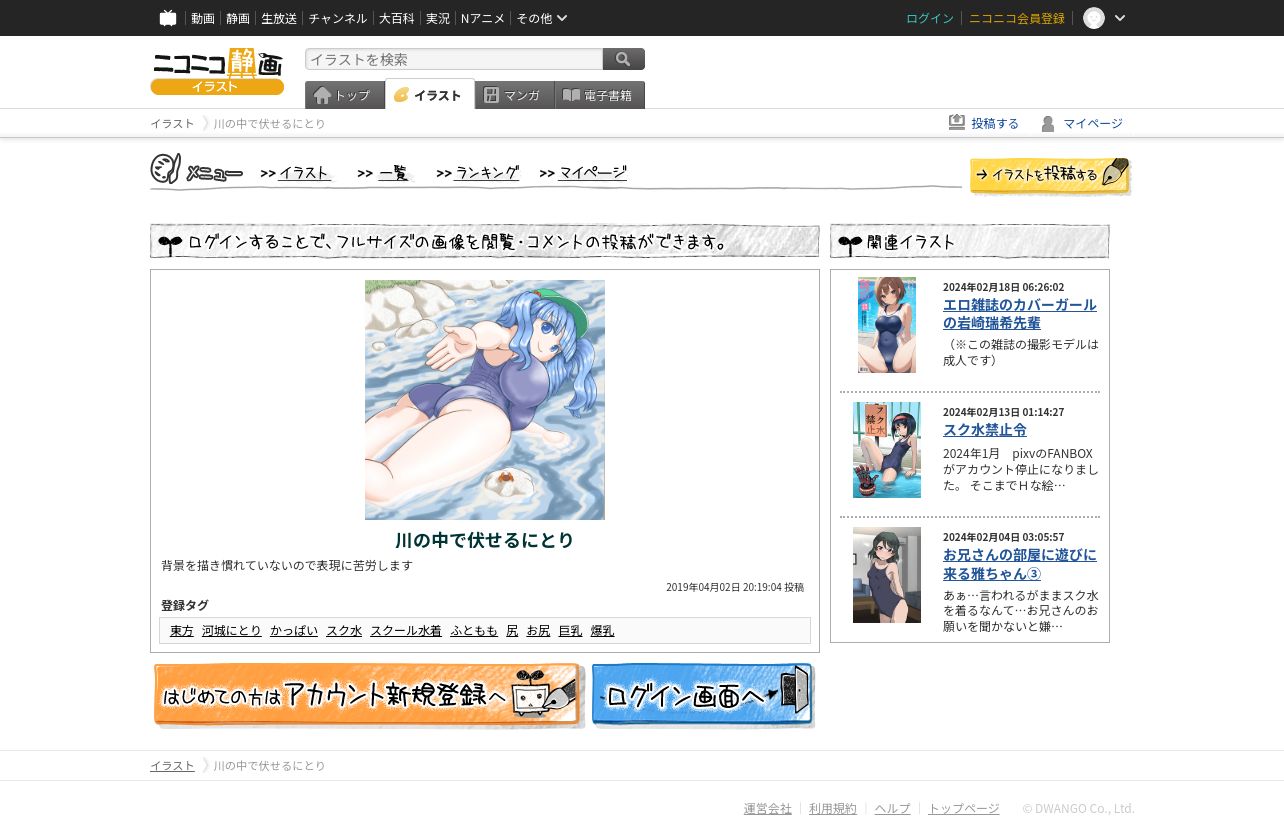Click the 運営会社 footer link
This screenshot has width=1284, height=835.
(768, 808)
